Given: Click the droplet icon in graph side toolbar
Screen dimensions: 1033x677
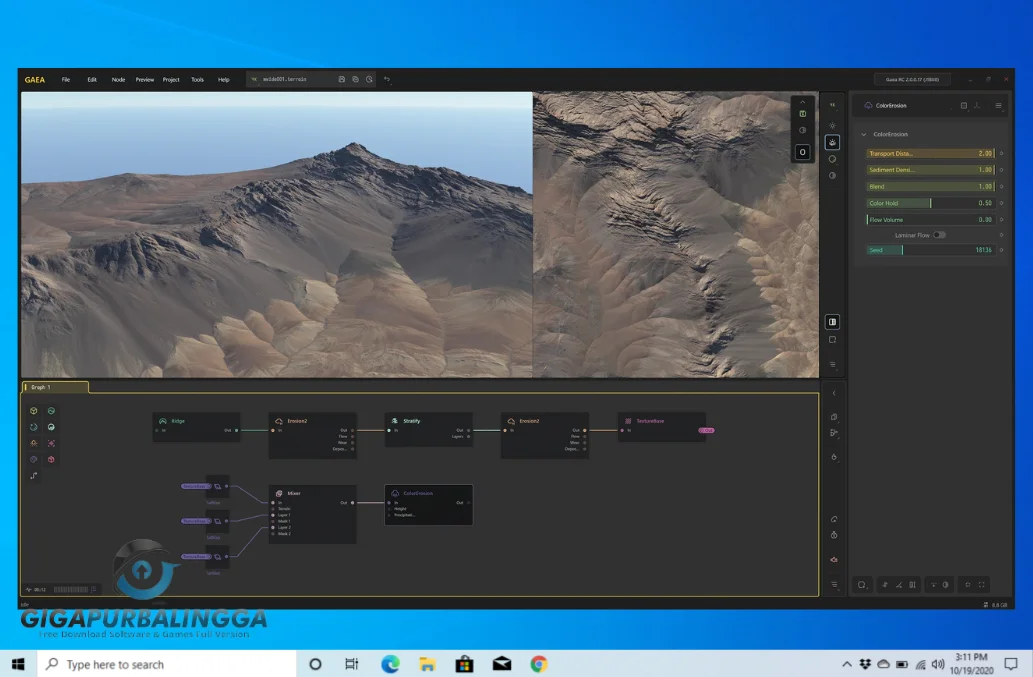Looking at the screenshot, I should pyautogui.click(x=834, y=456).
